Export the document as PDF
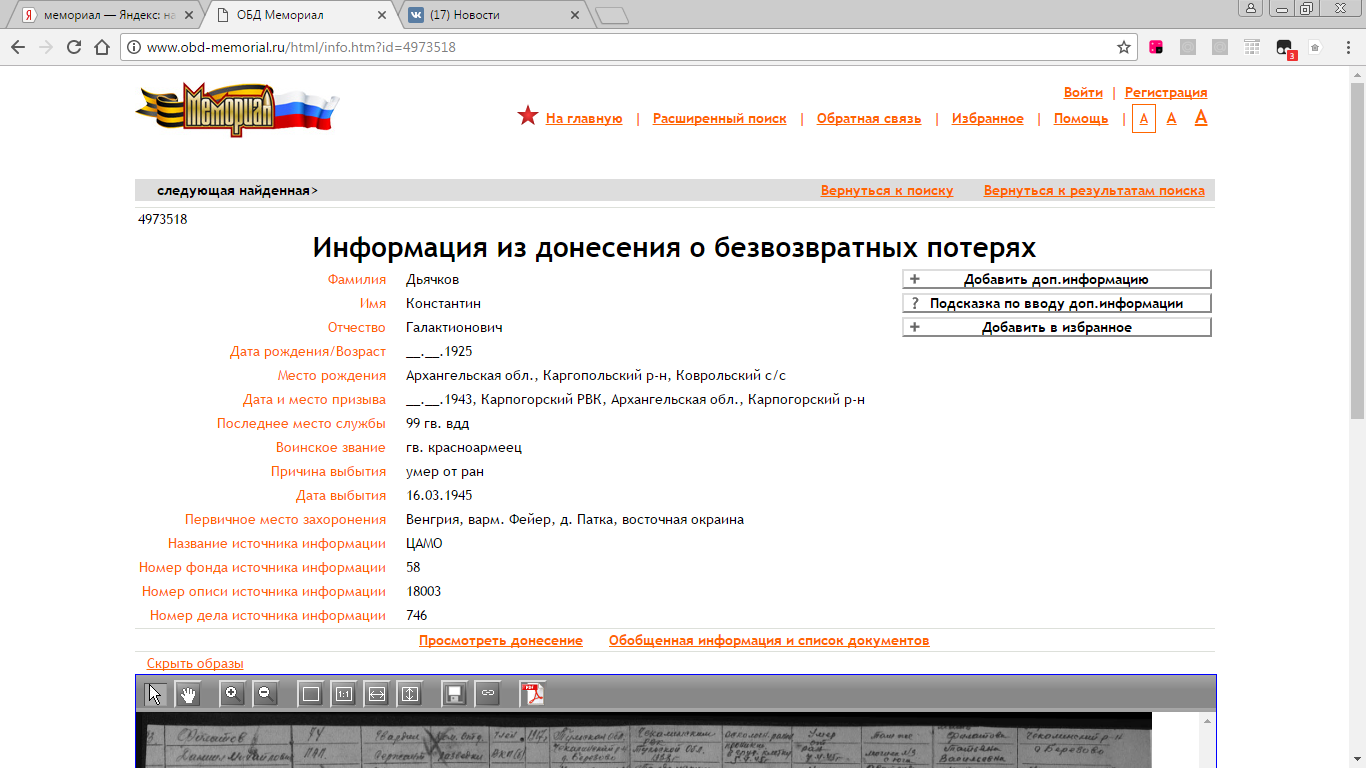The image size is (1366, 768). click(x=533, y=694)
